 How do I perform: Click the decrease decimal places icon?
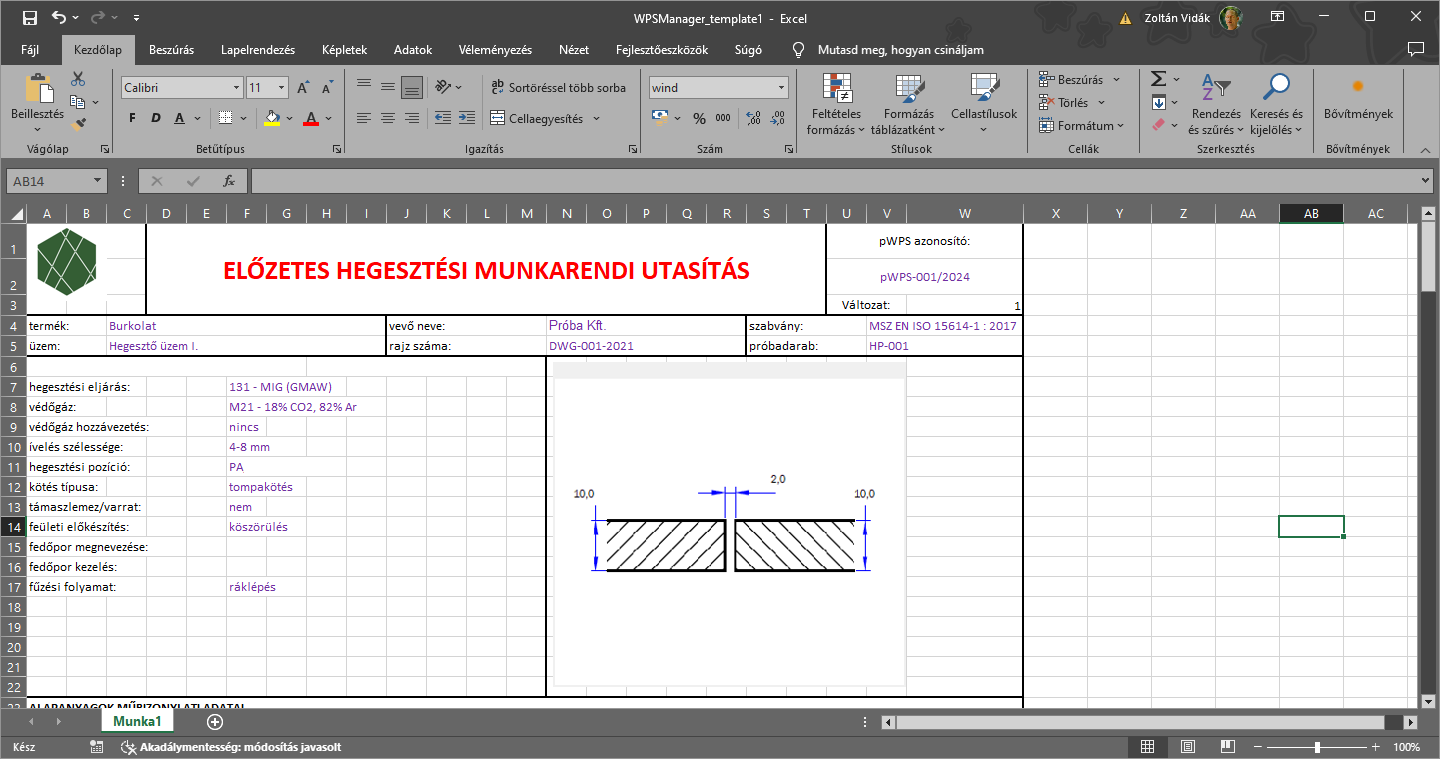[778, 118]
